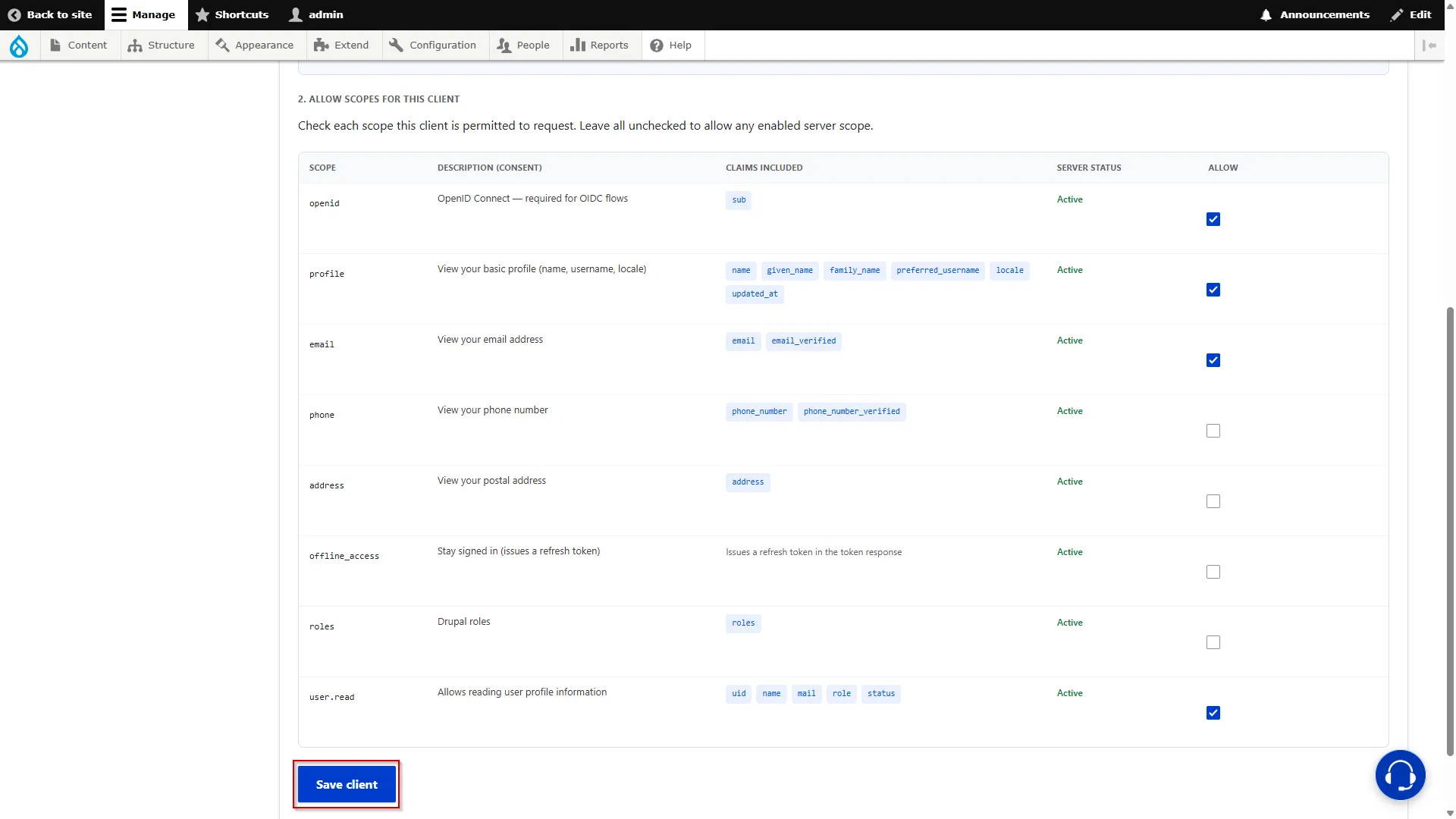Uncheck the openid scope Allow checkbox

coord(1213,219)
